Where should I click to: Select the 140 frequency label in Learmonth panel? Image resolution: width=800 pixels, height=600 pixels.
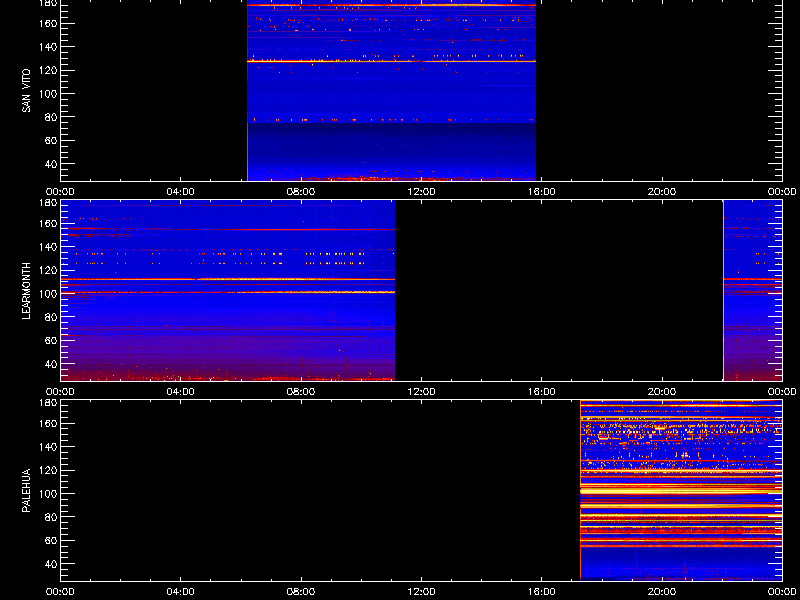click(49, 247)
